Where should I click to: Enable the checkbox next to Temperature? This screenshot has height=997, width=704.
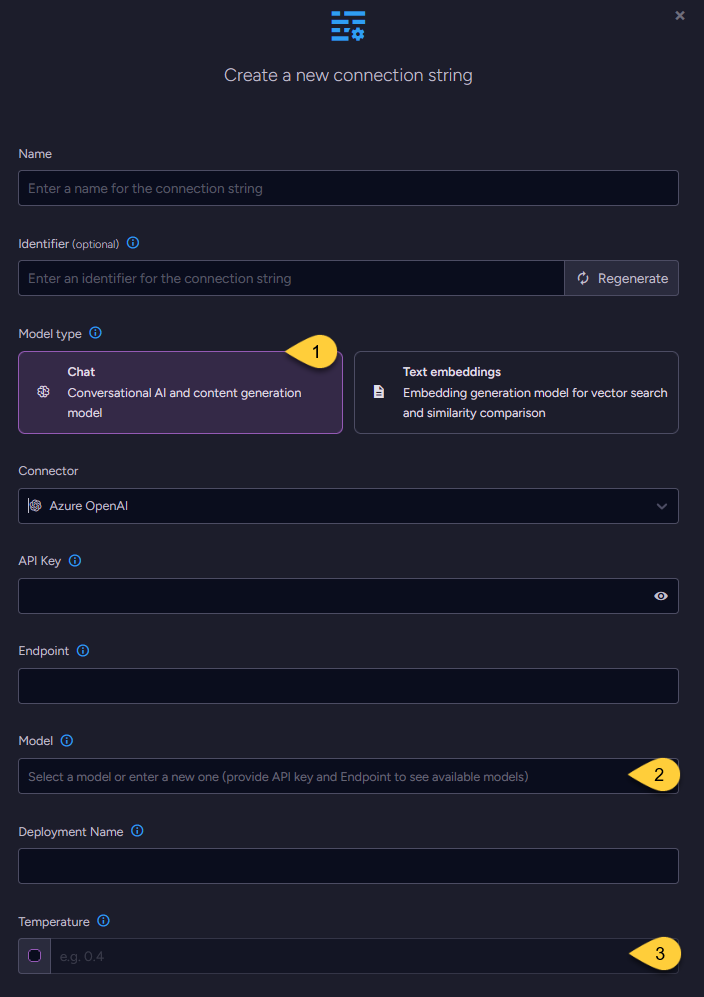point(33,955)
